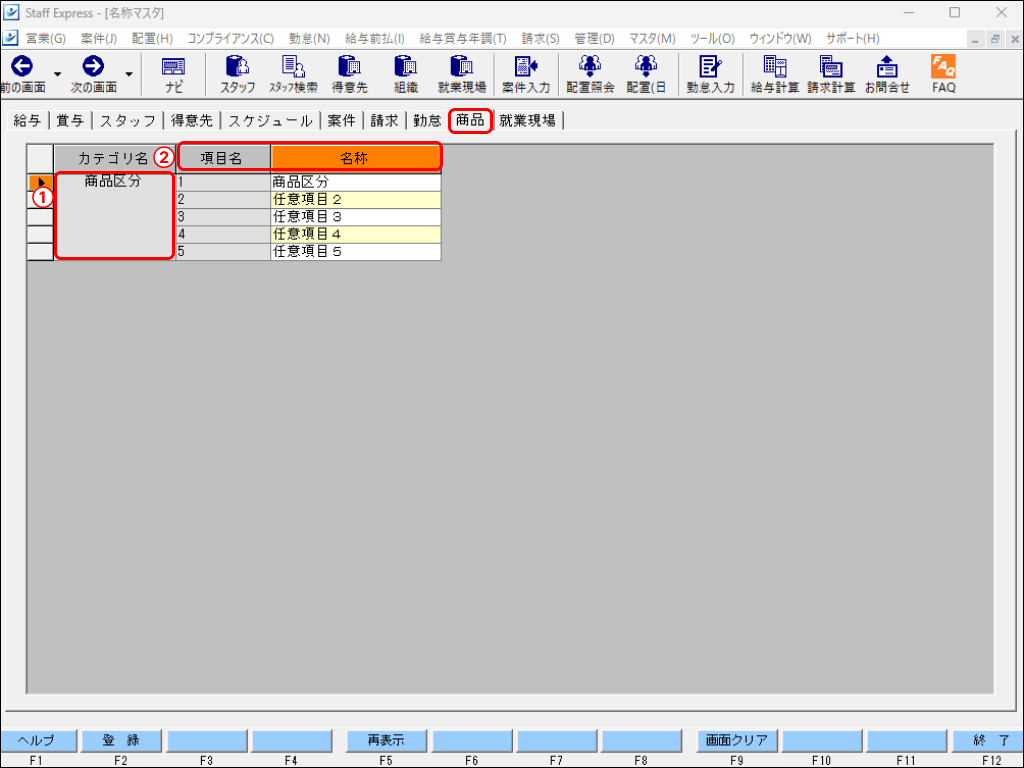Image resolution: width=1024 pixels, height=768 pixels.
Task: Open the サポート(H) menu
Action: tap(853, 39)
